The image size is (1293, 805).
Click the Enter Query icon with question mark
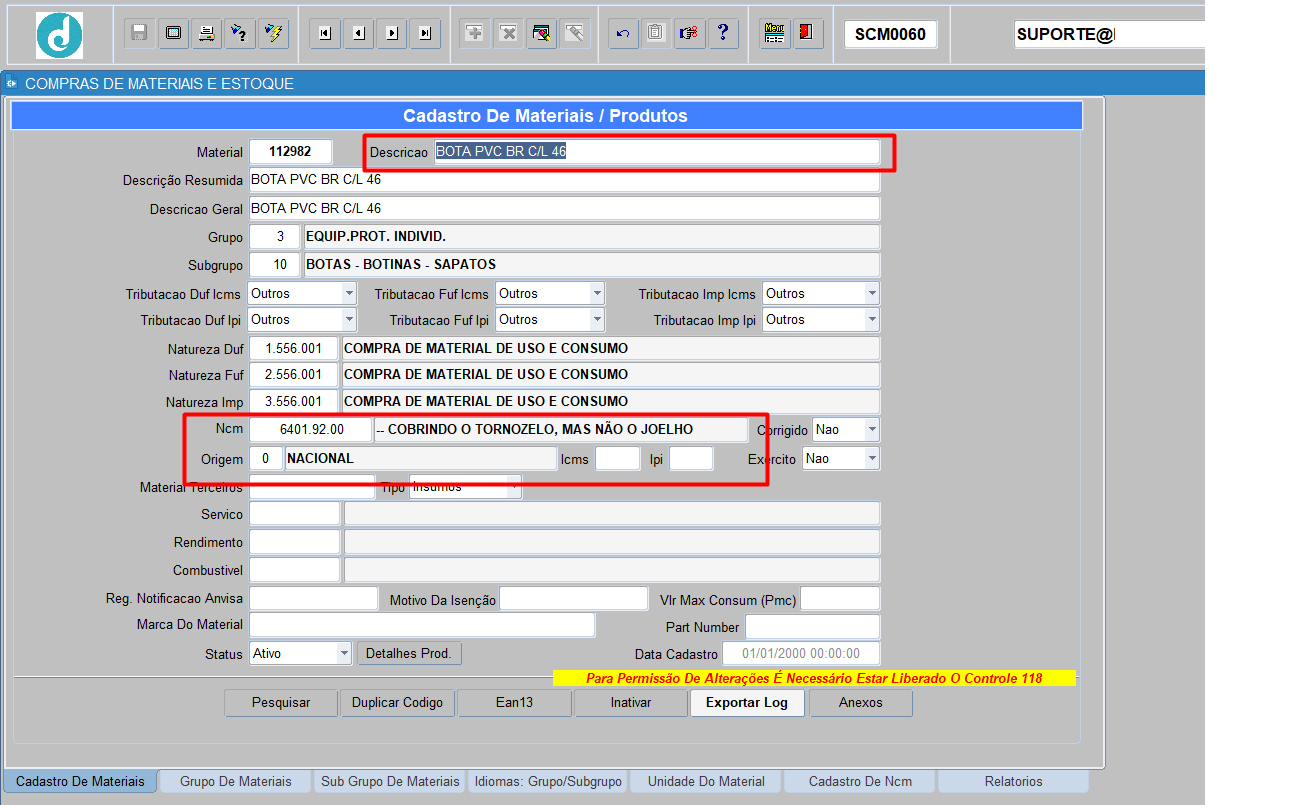tap(239, 33)
